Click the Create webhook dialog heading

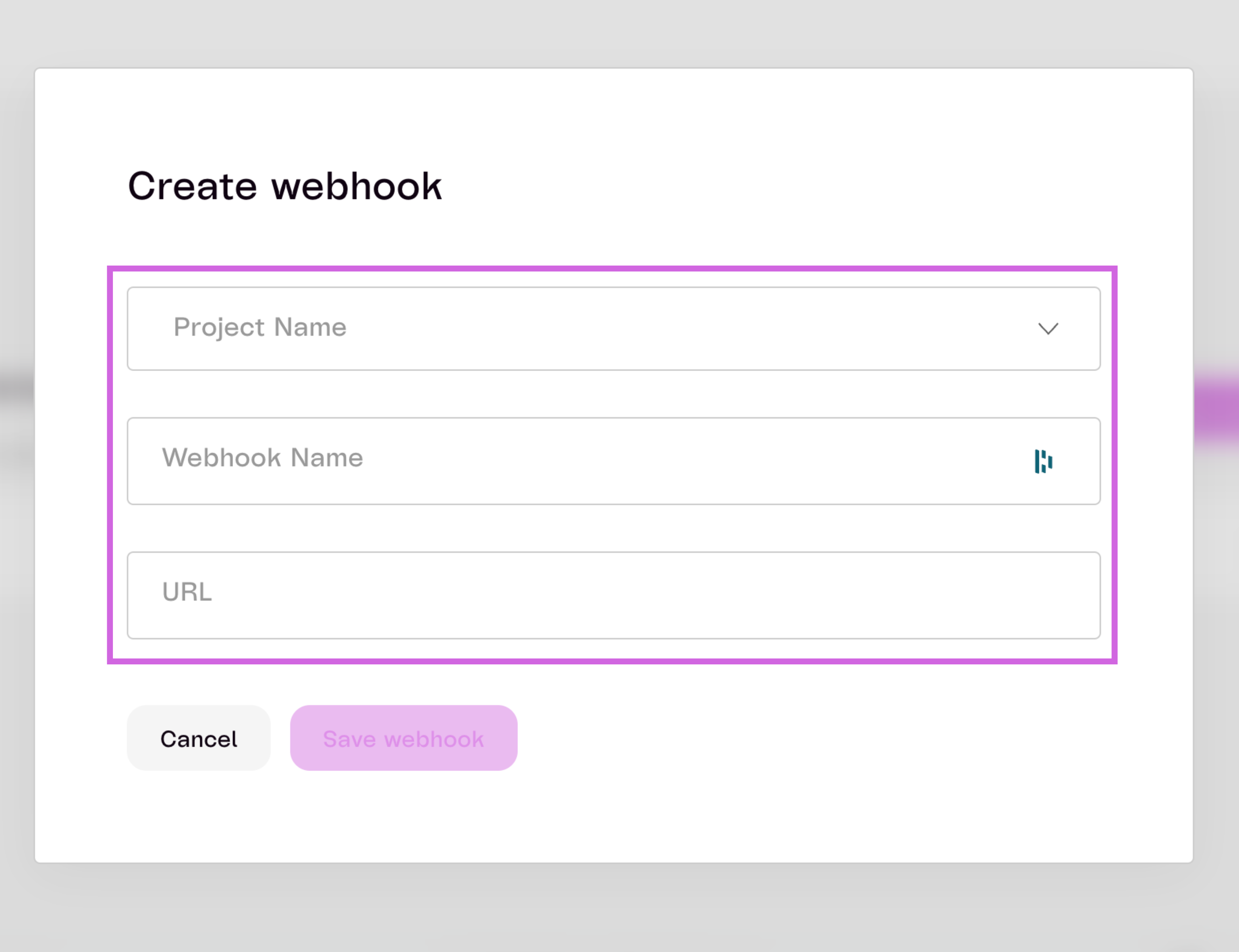tap(285, 186)
